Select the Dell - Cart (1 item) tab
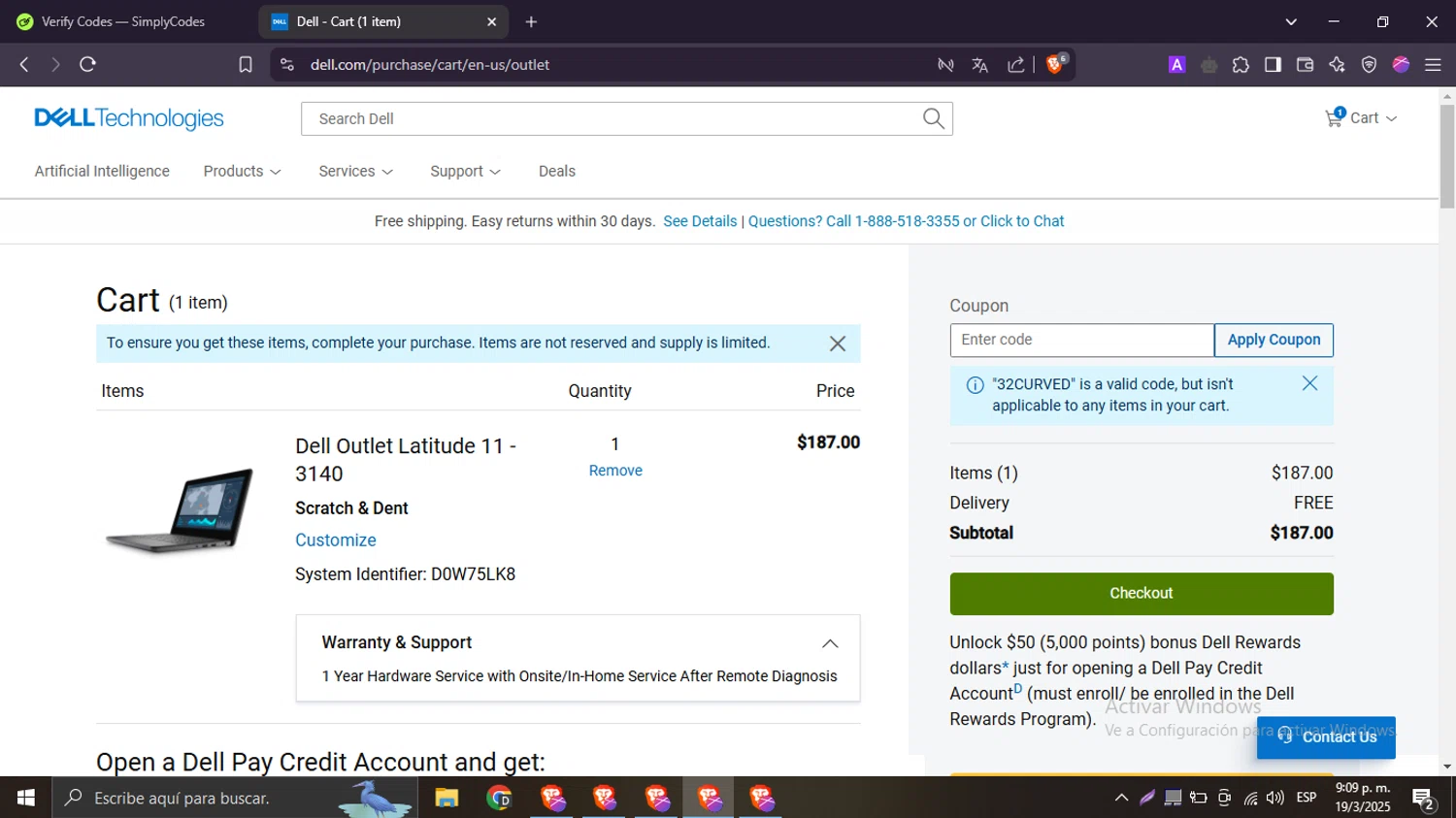 pos(384,21)
